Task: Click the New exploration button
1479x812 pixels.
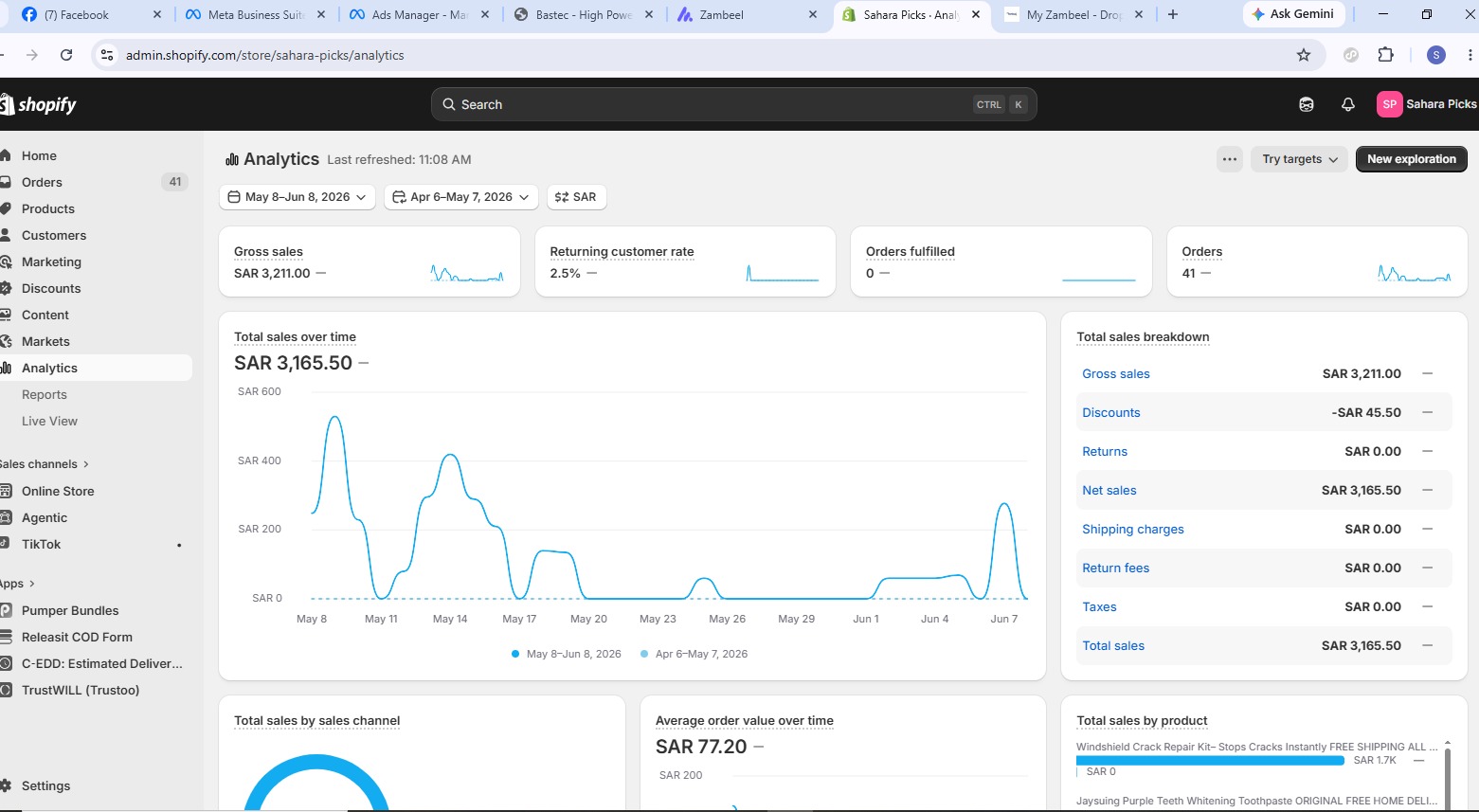Action: click(1411, 159)
